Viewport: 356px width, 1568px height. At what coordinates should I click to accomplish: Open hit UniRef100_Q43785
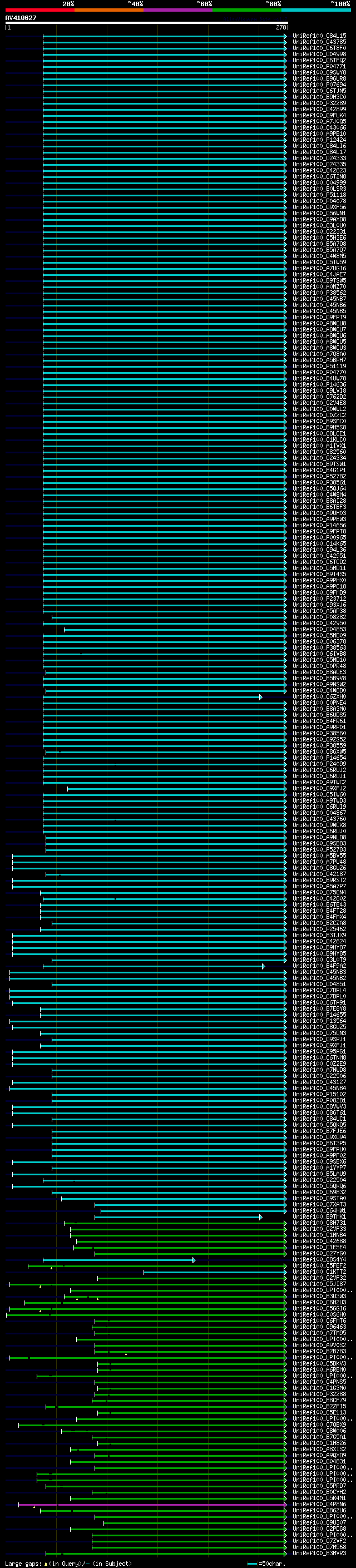point(319,42)
